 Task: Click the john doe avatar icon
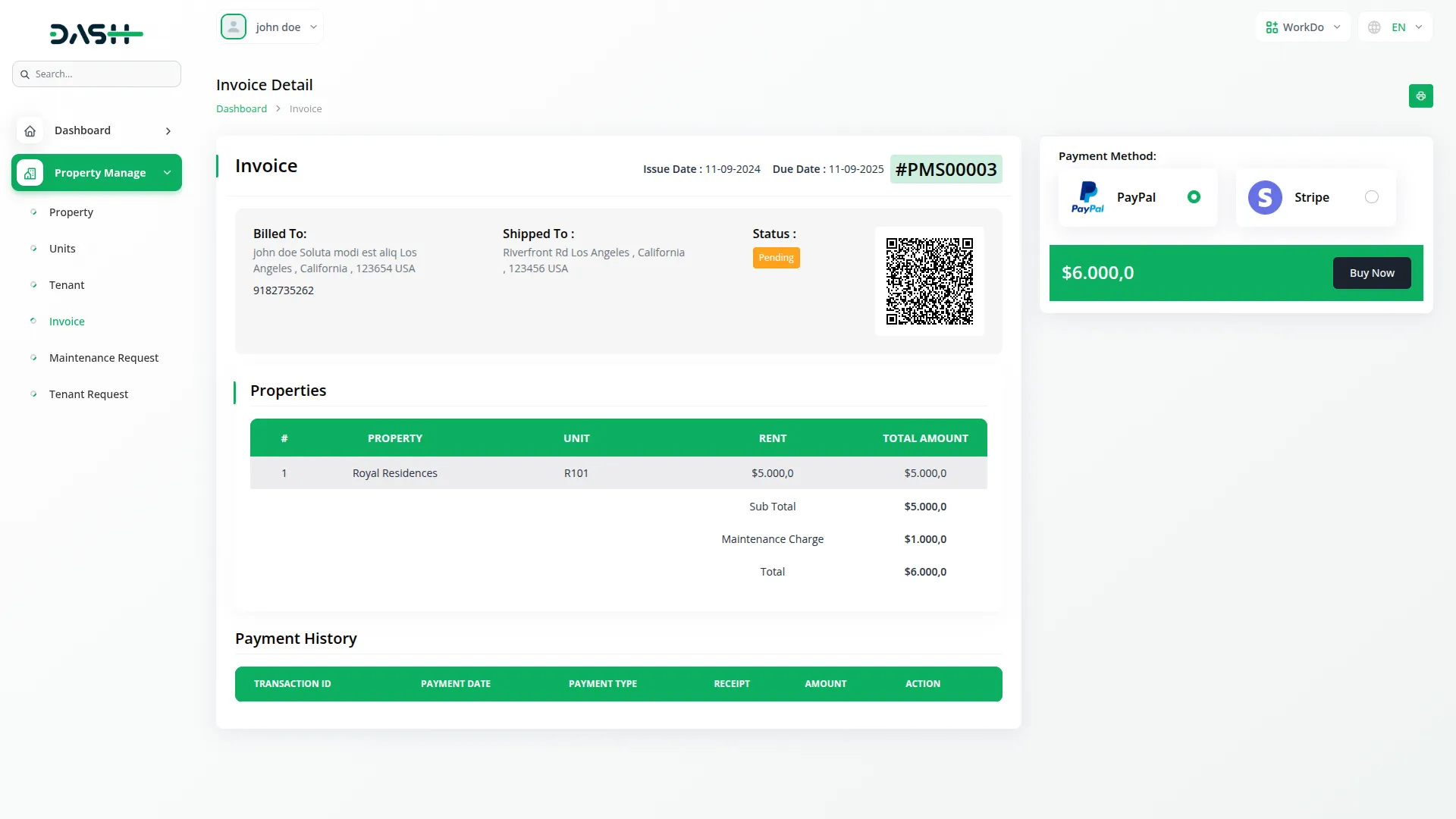(234, 27)
